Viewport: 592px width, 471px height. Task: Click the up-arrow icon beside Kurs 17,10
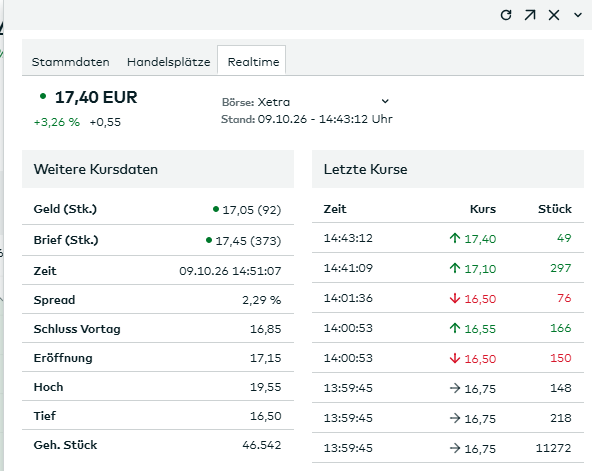pyautogui.click(x=455, y=268)
